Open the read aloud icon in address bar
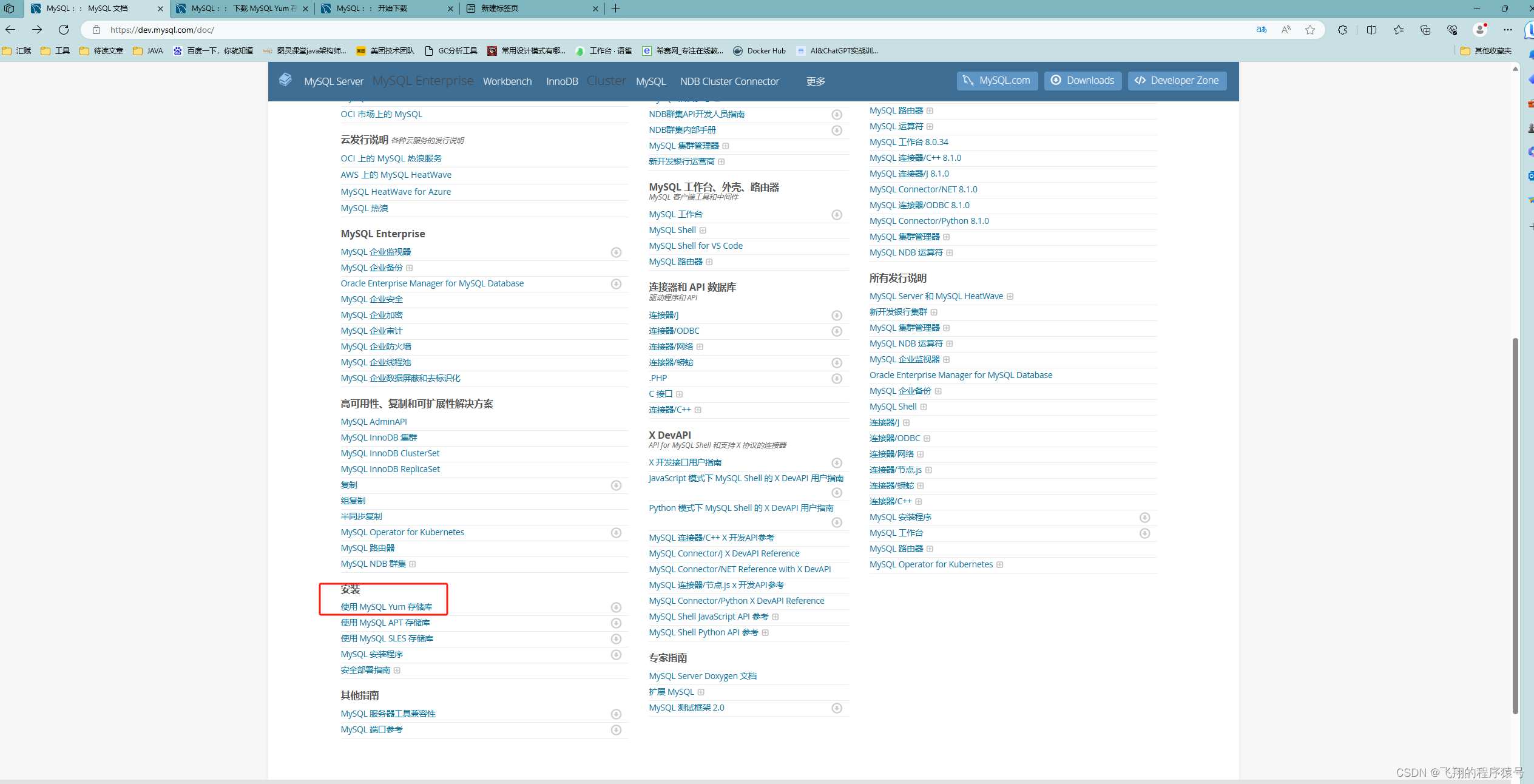Screen dimensions: 1534x784 coord(1286,30)
